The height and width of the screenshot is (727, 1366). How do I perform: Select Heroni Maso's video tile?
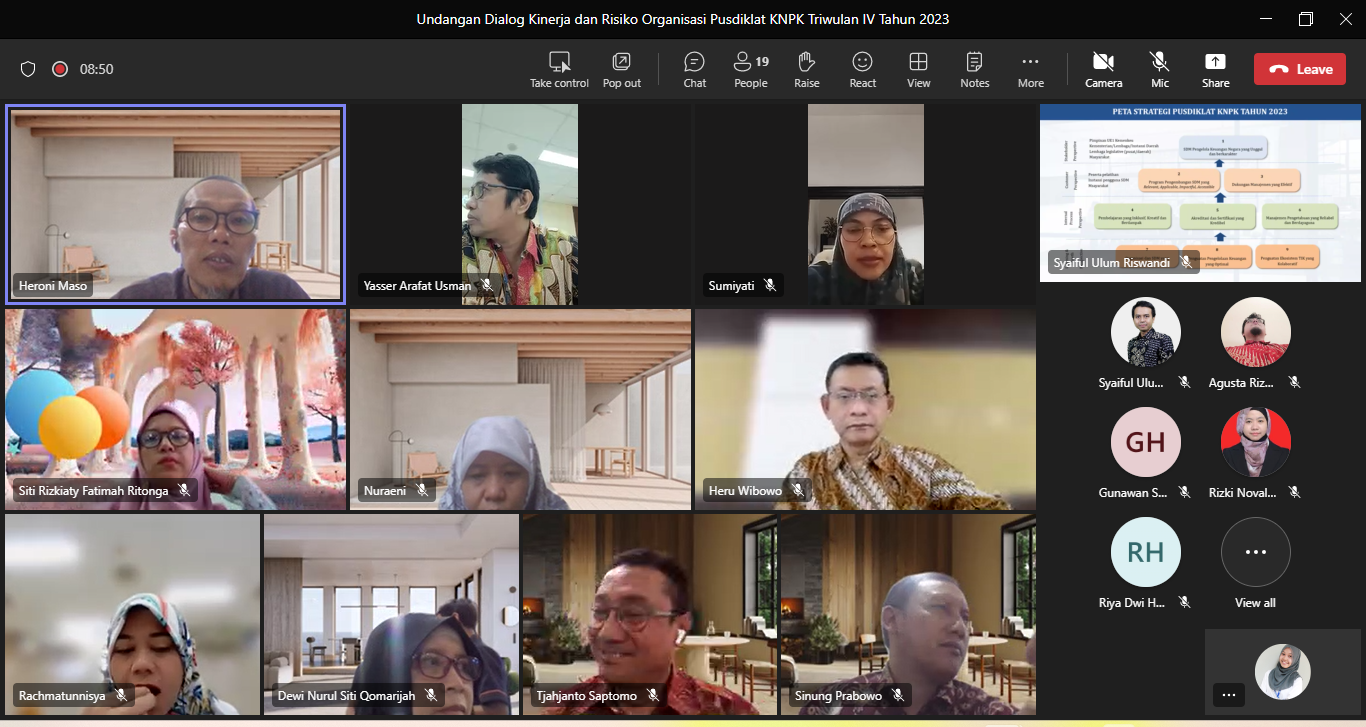tap(175, 204)
